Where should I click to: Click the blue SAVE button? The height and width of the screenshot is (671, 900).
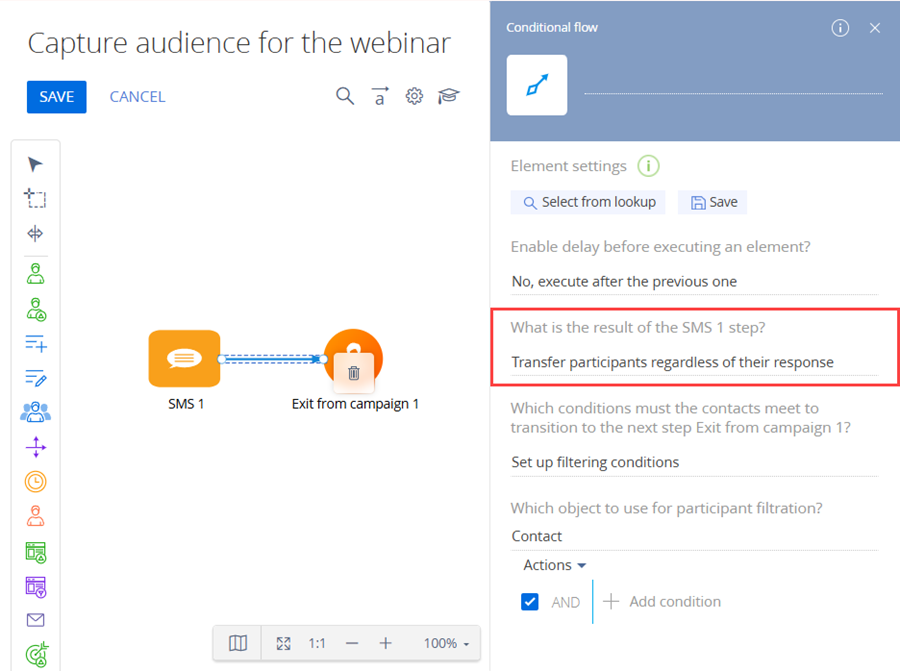[x=57, y=96]
